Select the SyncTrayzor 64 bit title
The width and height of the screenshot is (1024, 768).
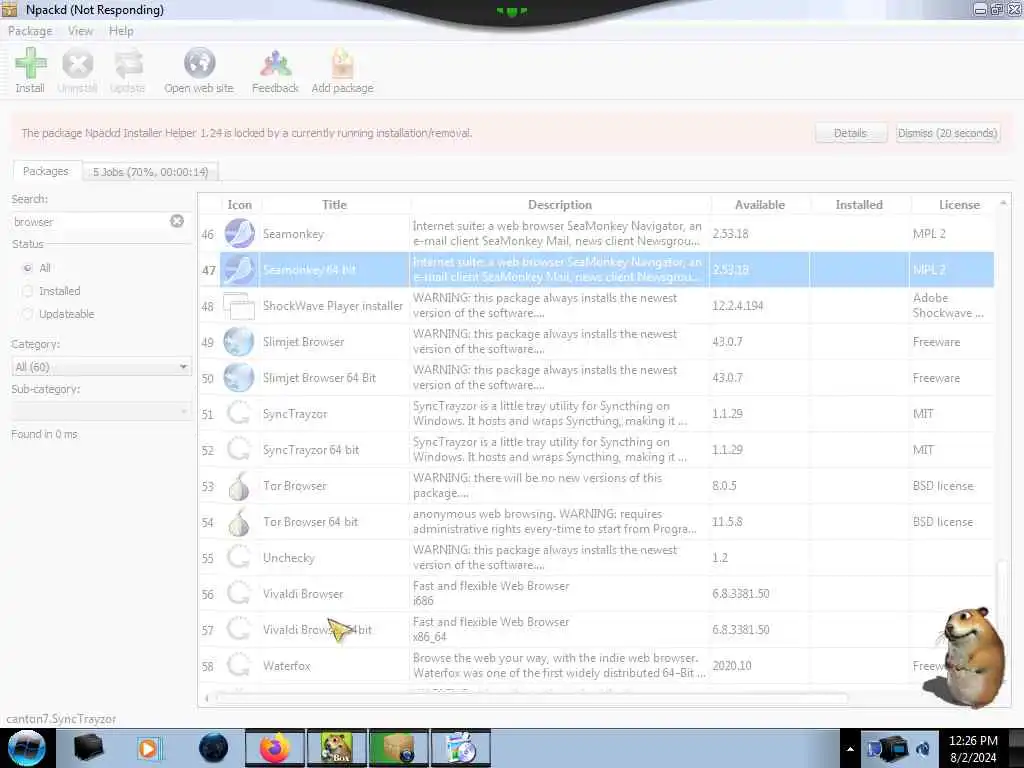311,450
